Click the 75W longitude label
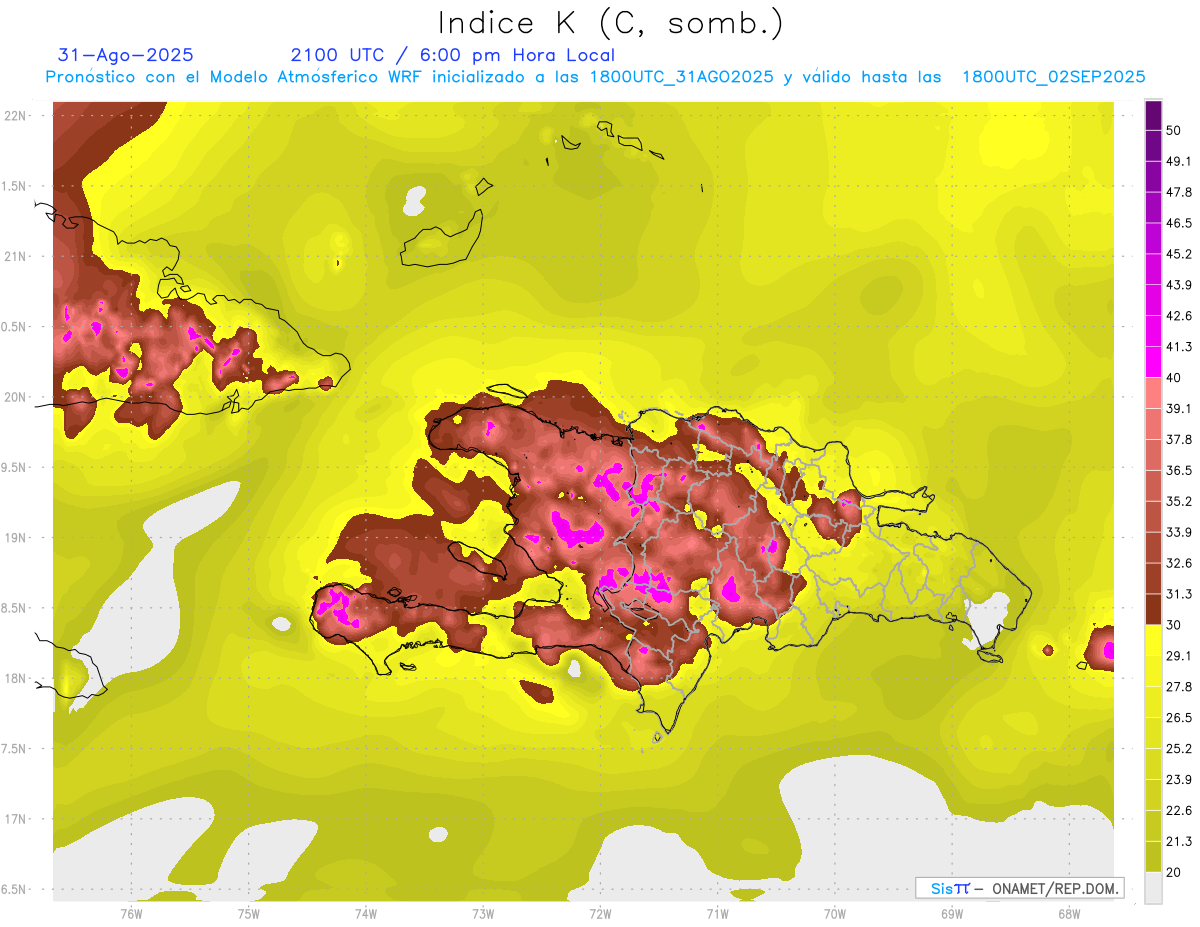Viewport: 1200px width, 927px height. tap(248, 914)
